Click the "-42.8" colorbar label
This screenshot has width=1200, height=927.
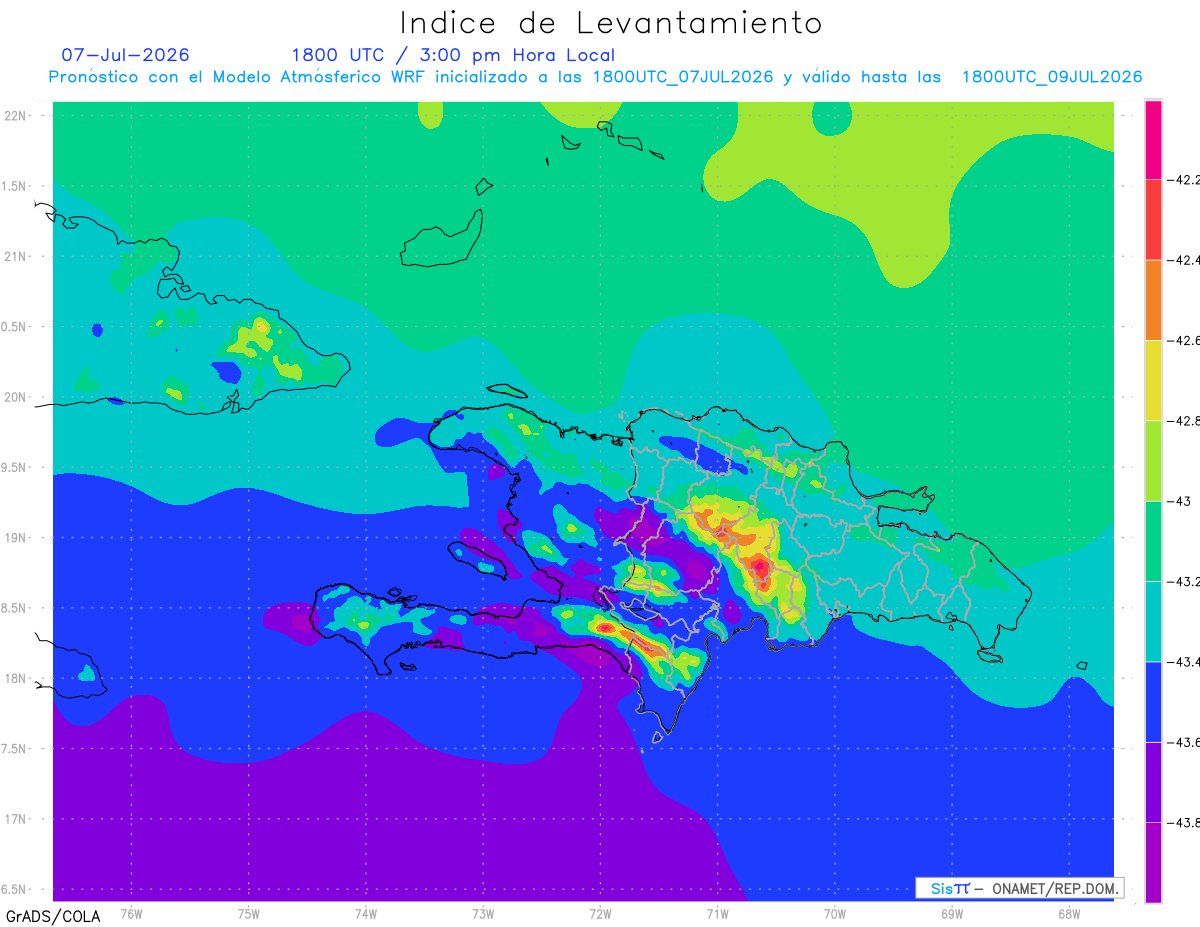[x=1185, y=421]
